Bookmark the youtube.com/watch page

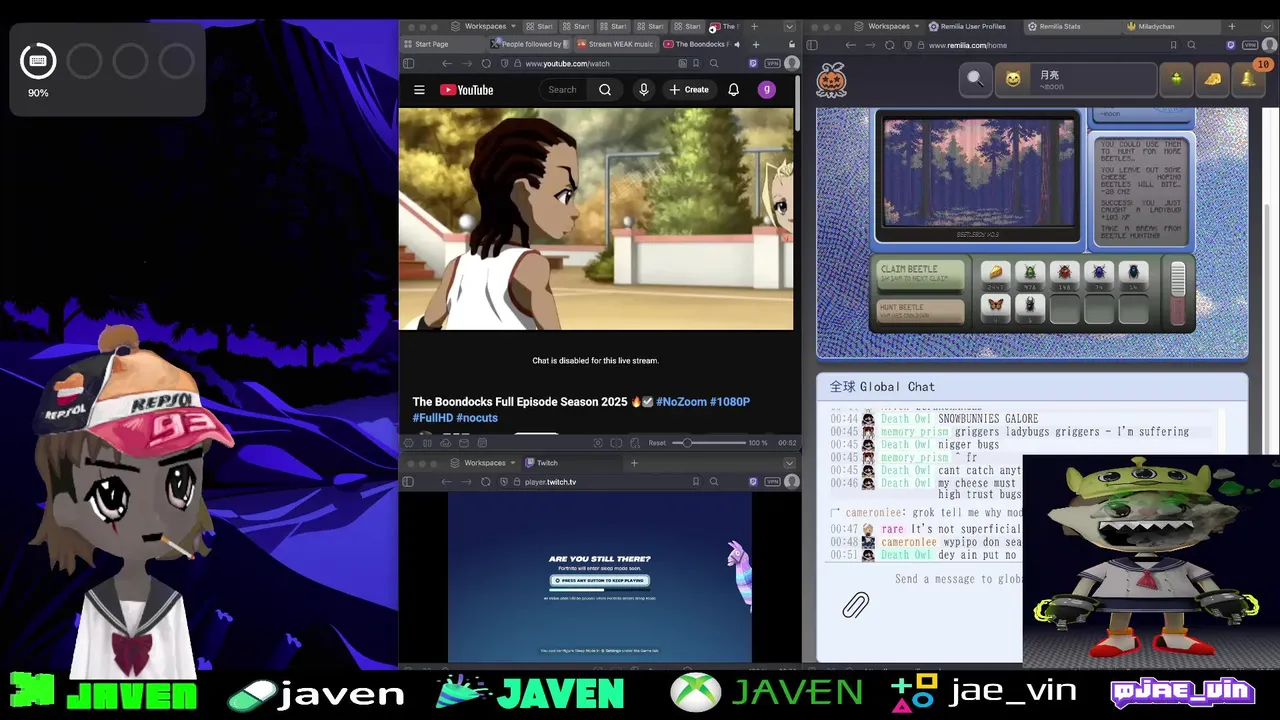(696, 63)
